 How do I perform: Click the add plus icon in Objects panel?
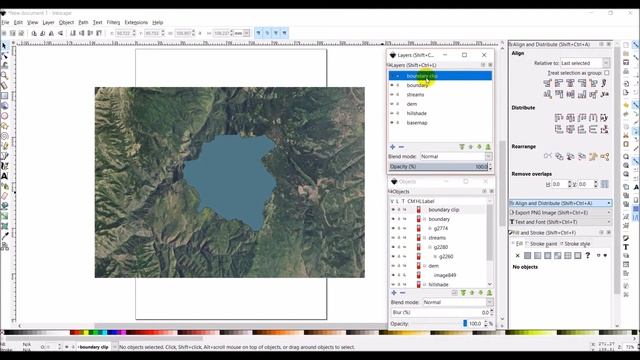[x=394, y=293]
